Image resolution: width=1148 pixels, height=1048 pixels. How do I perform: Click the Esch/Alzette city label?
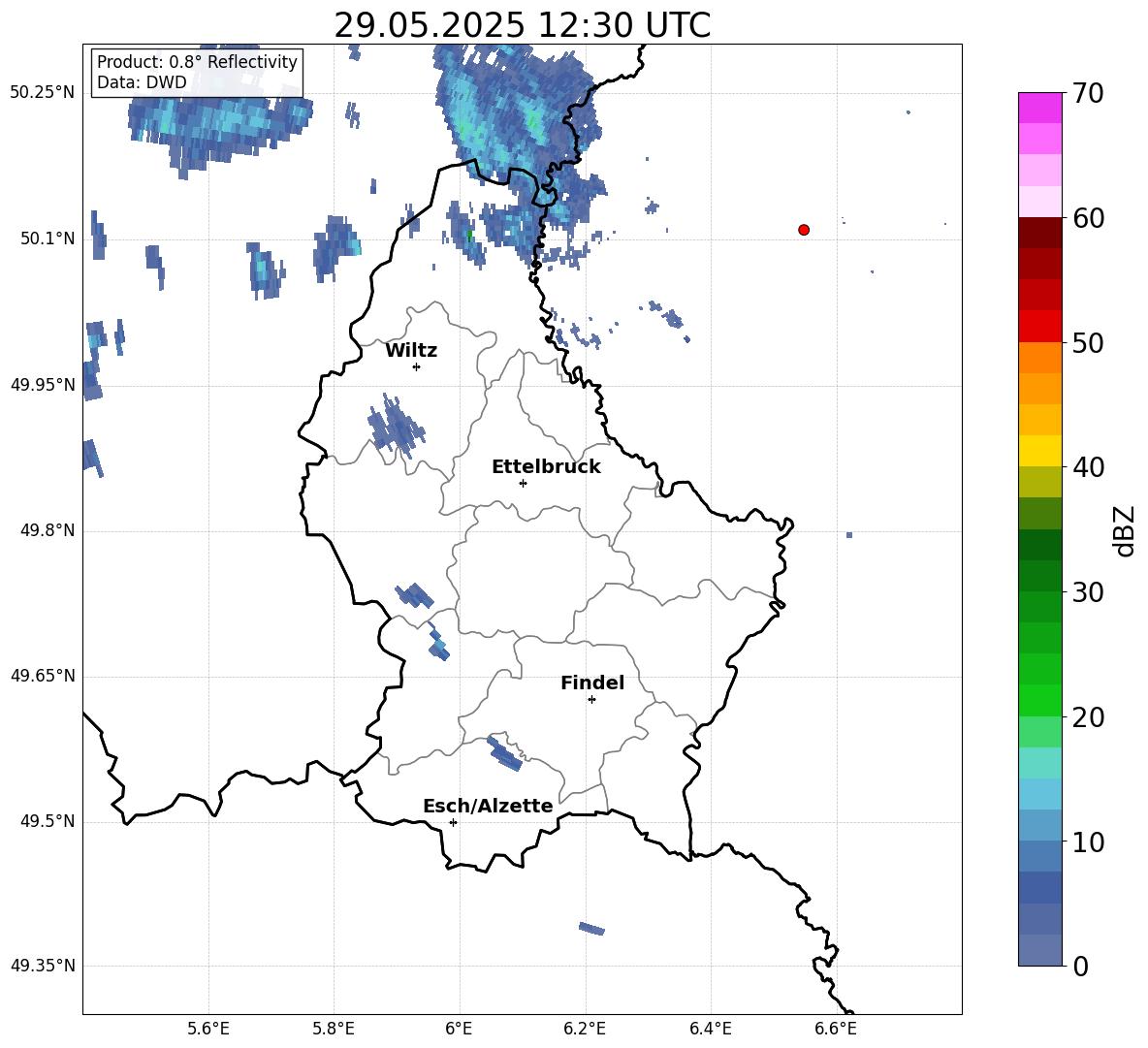click(x=488, y=806)
